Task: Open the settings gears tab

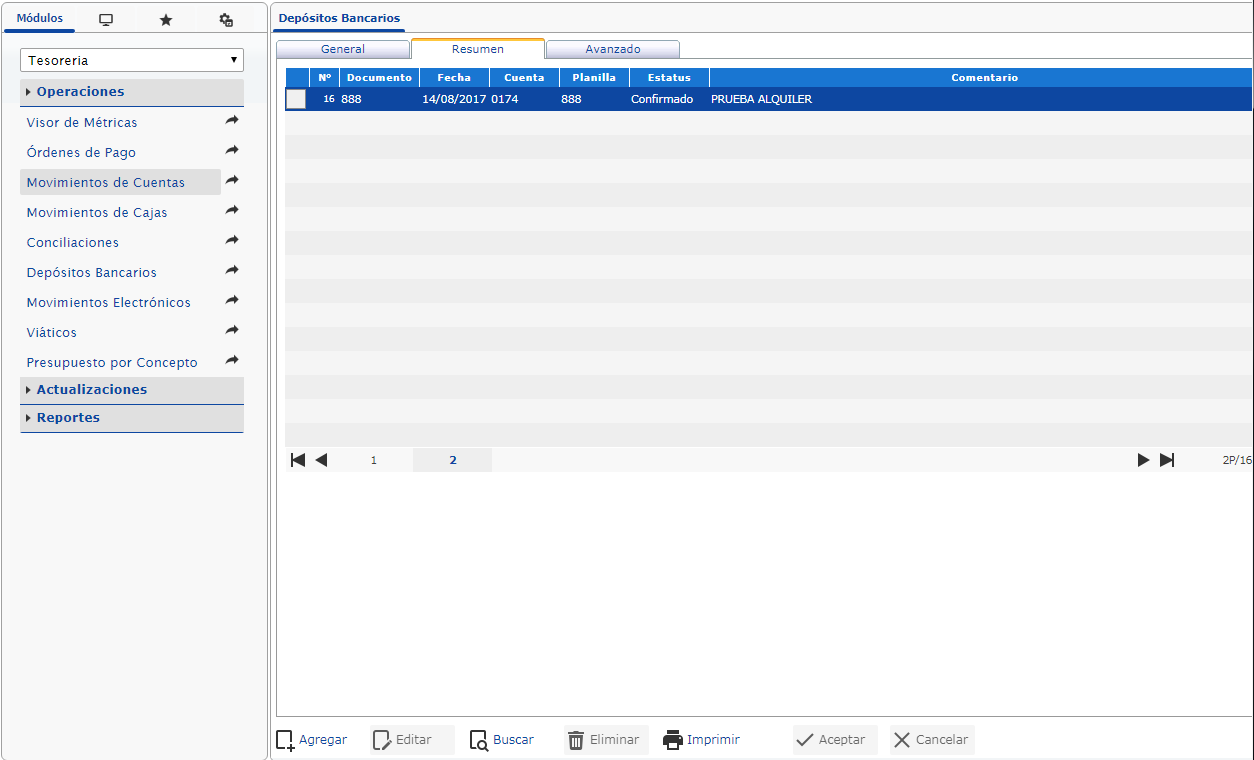Action: pyautogui.click(x=226, y=20)
